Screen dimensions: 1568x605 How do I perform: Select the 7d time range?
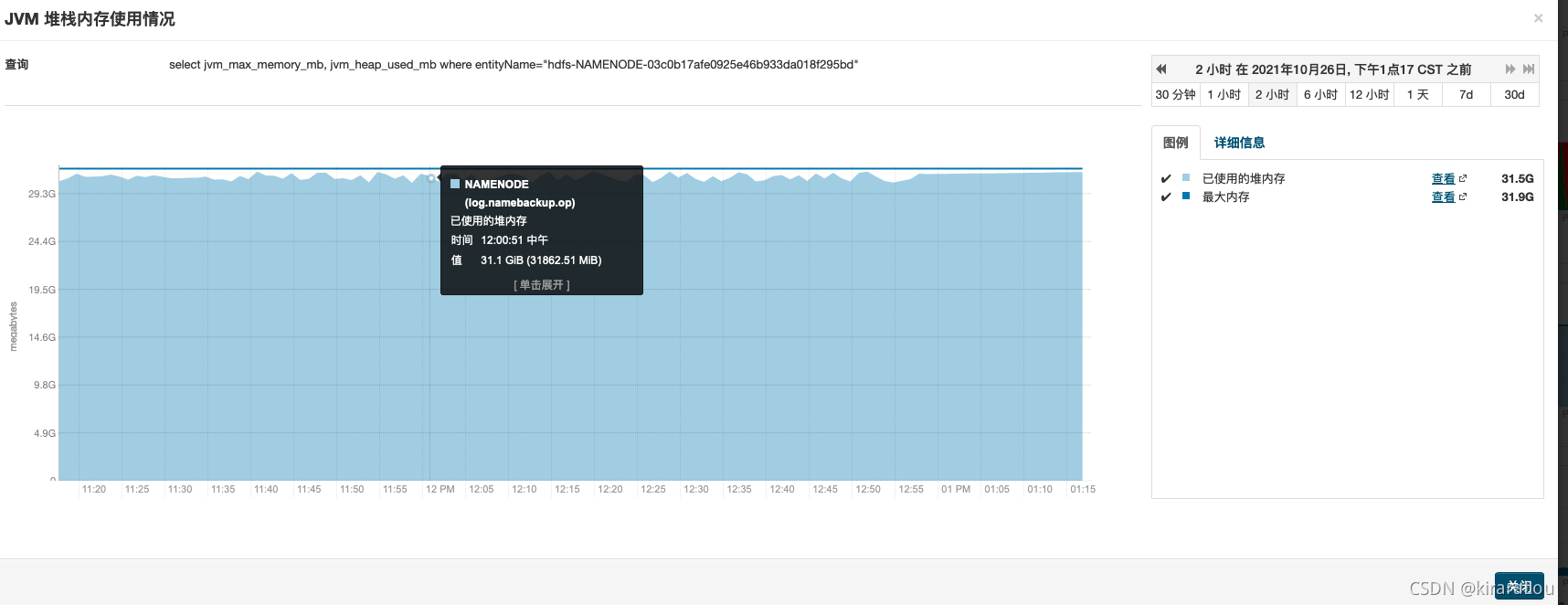coord(1467,95)
